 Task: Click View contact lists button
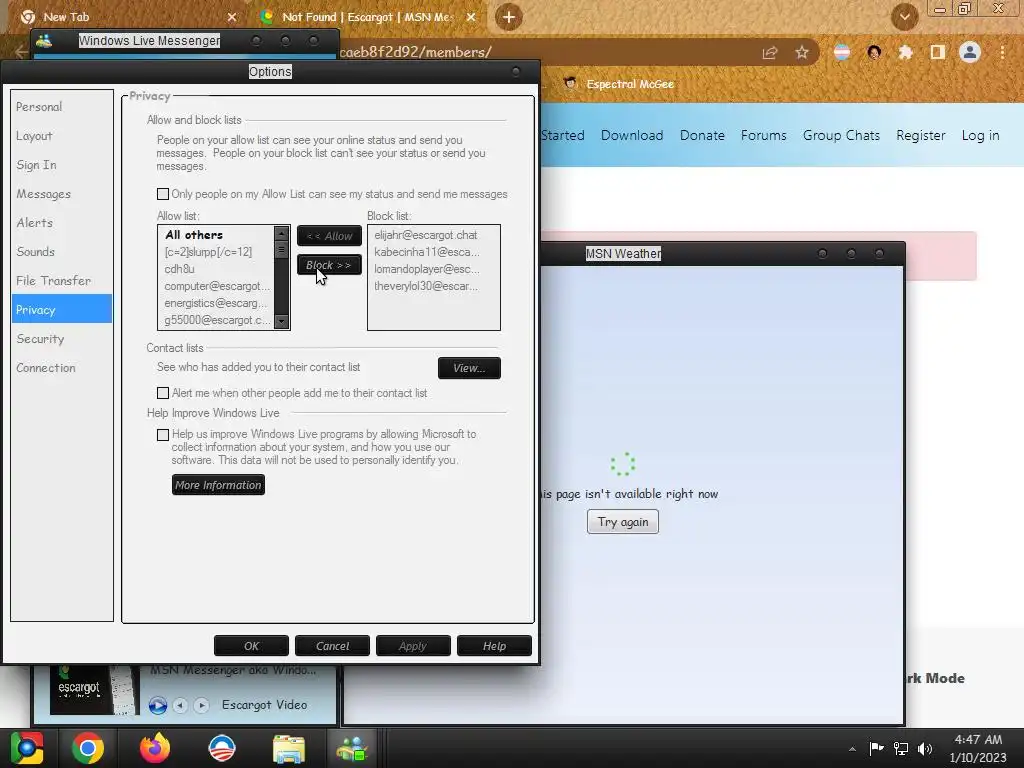point(469,368)
